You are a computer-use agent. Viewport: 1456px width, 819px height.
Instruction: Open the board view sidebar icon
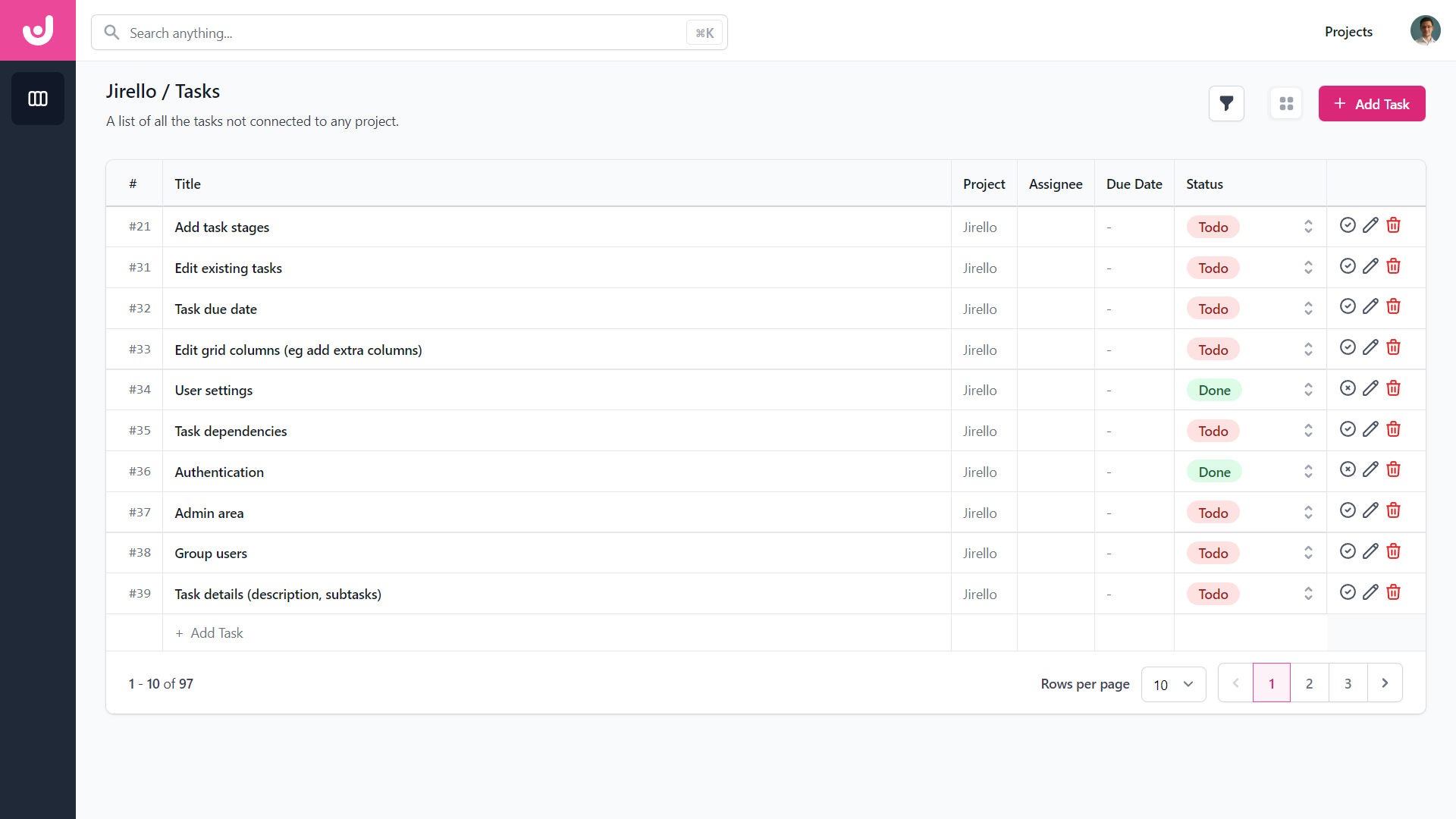pos(38,99)
